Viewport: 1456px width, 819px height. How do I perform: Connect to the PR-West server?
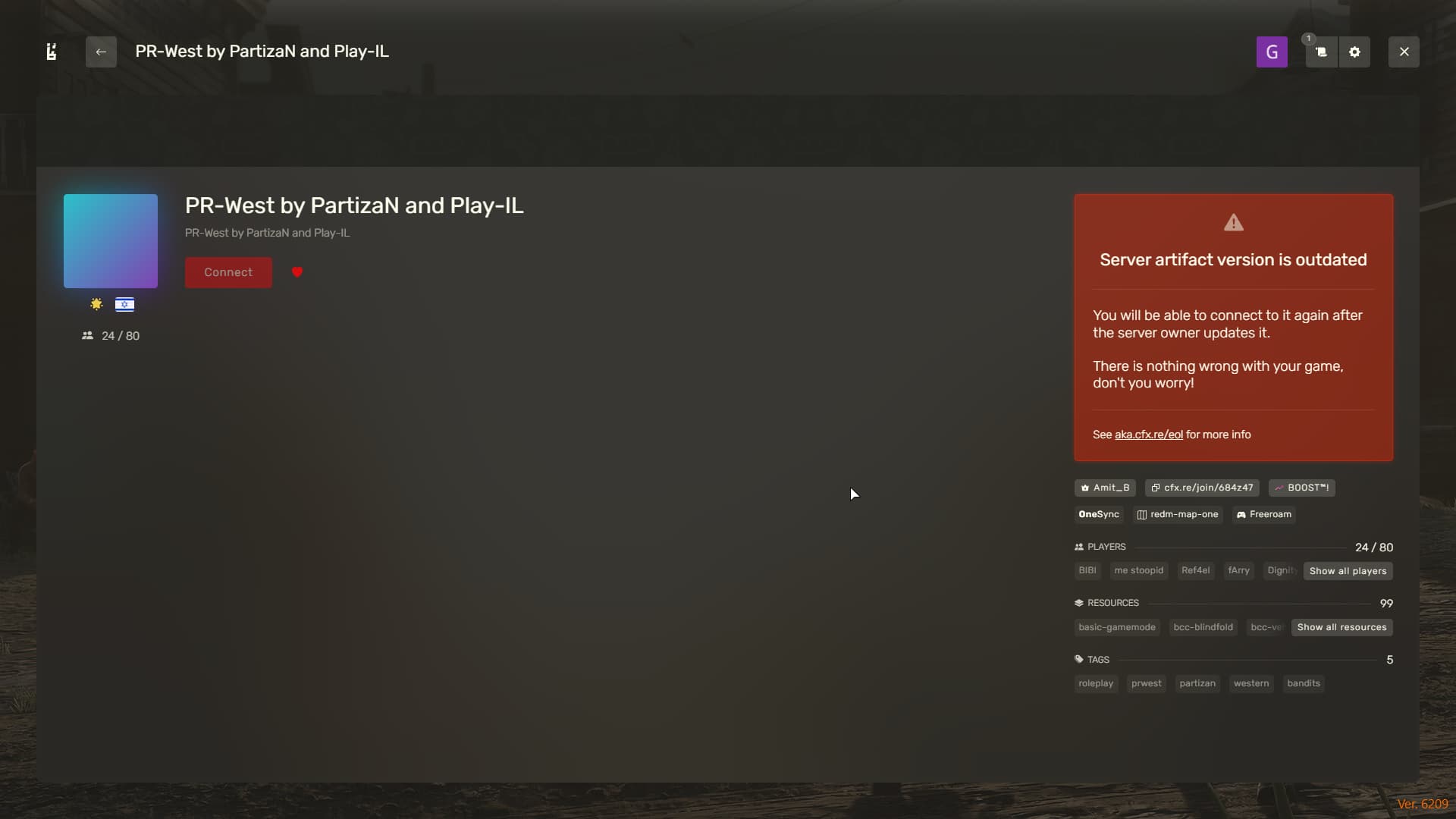pos(228,272)
